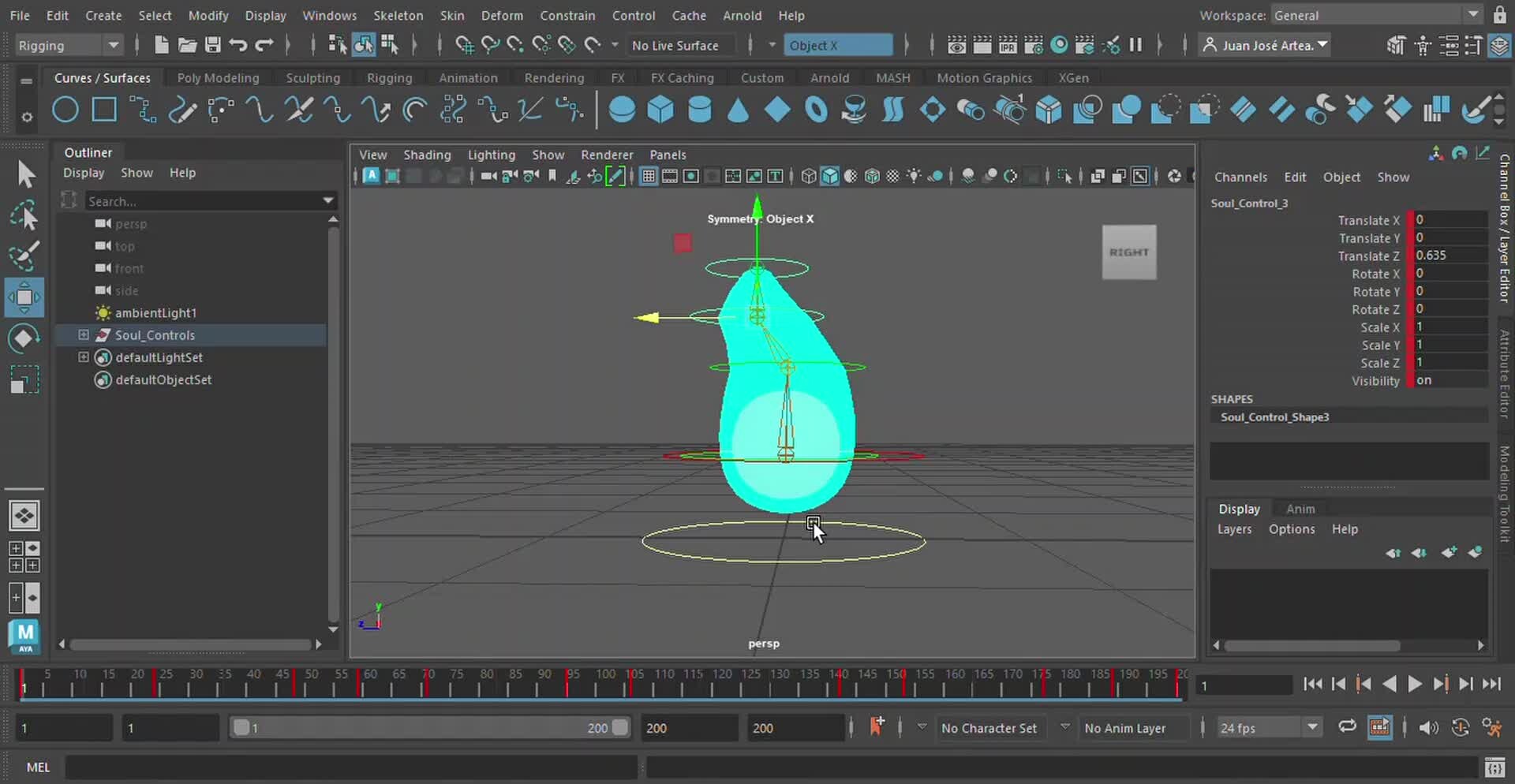Click the Save scene icon
Viewport: 1515px width, 784px height.
[x=212, y=45]
